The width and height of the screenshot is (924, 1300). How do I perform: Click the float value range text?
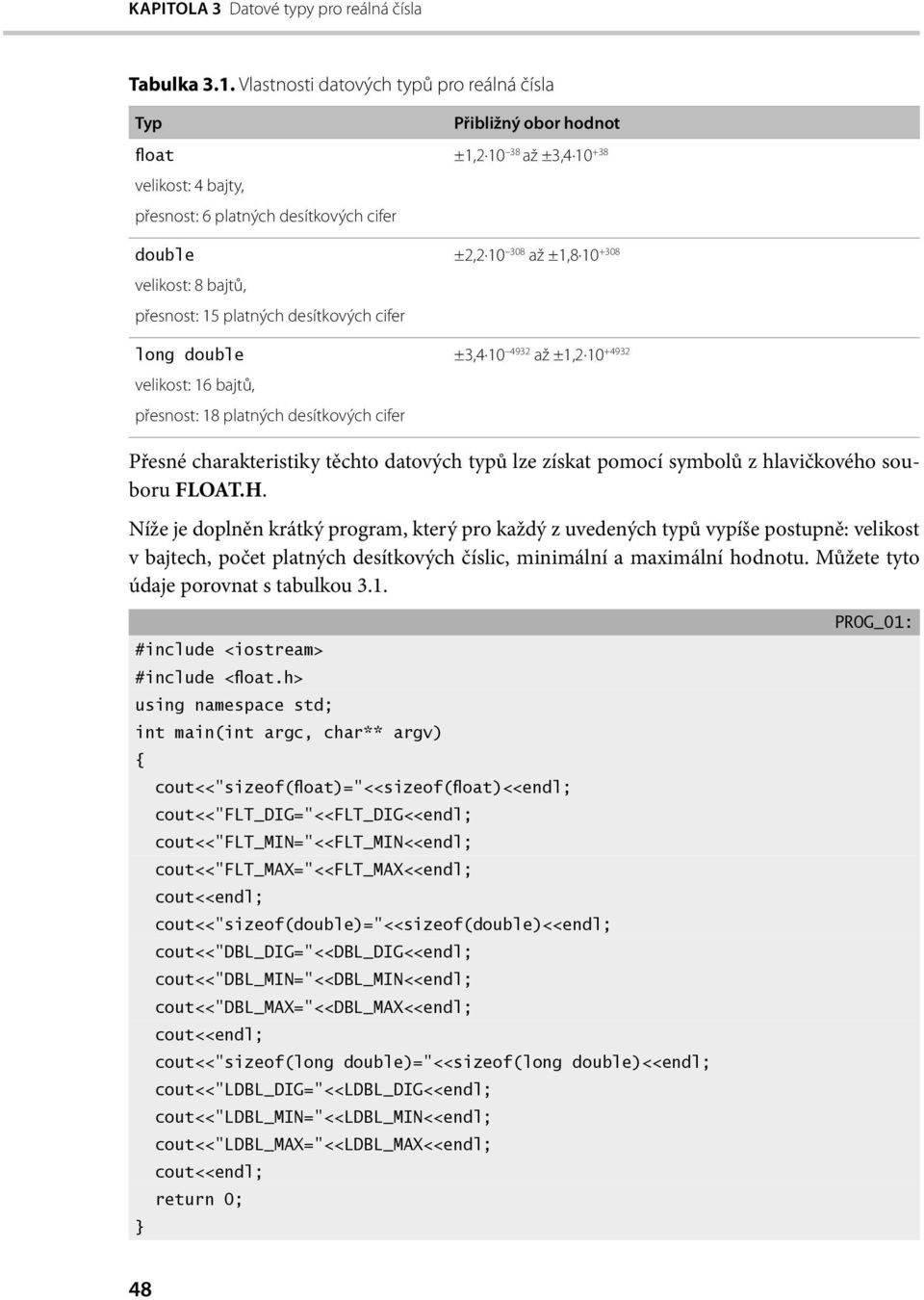coord(531,155)
